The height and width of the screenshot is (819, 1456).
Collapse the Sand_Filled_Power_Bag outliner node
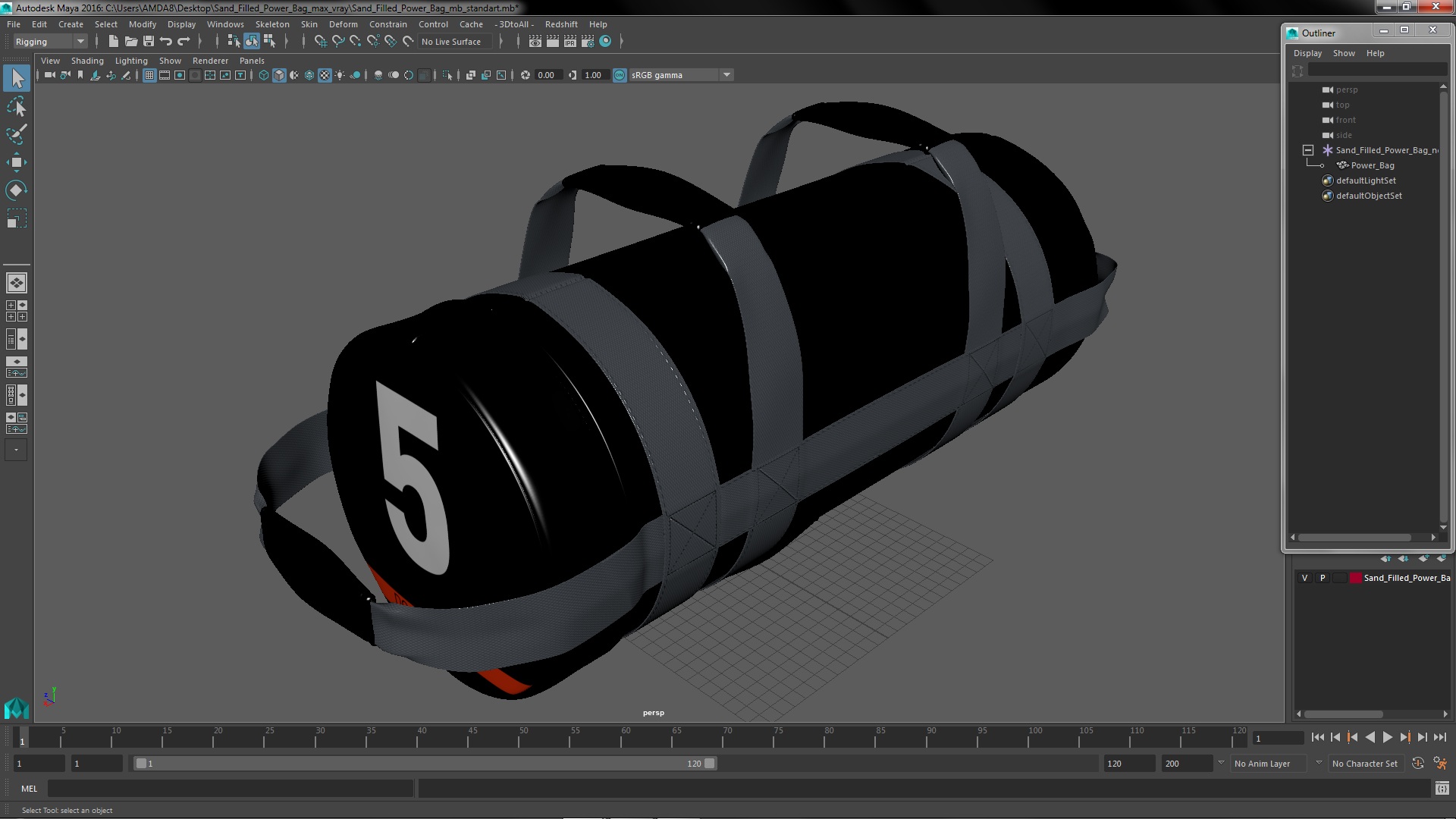1308,150
